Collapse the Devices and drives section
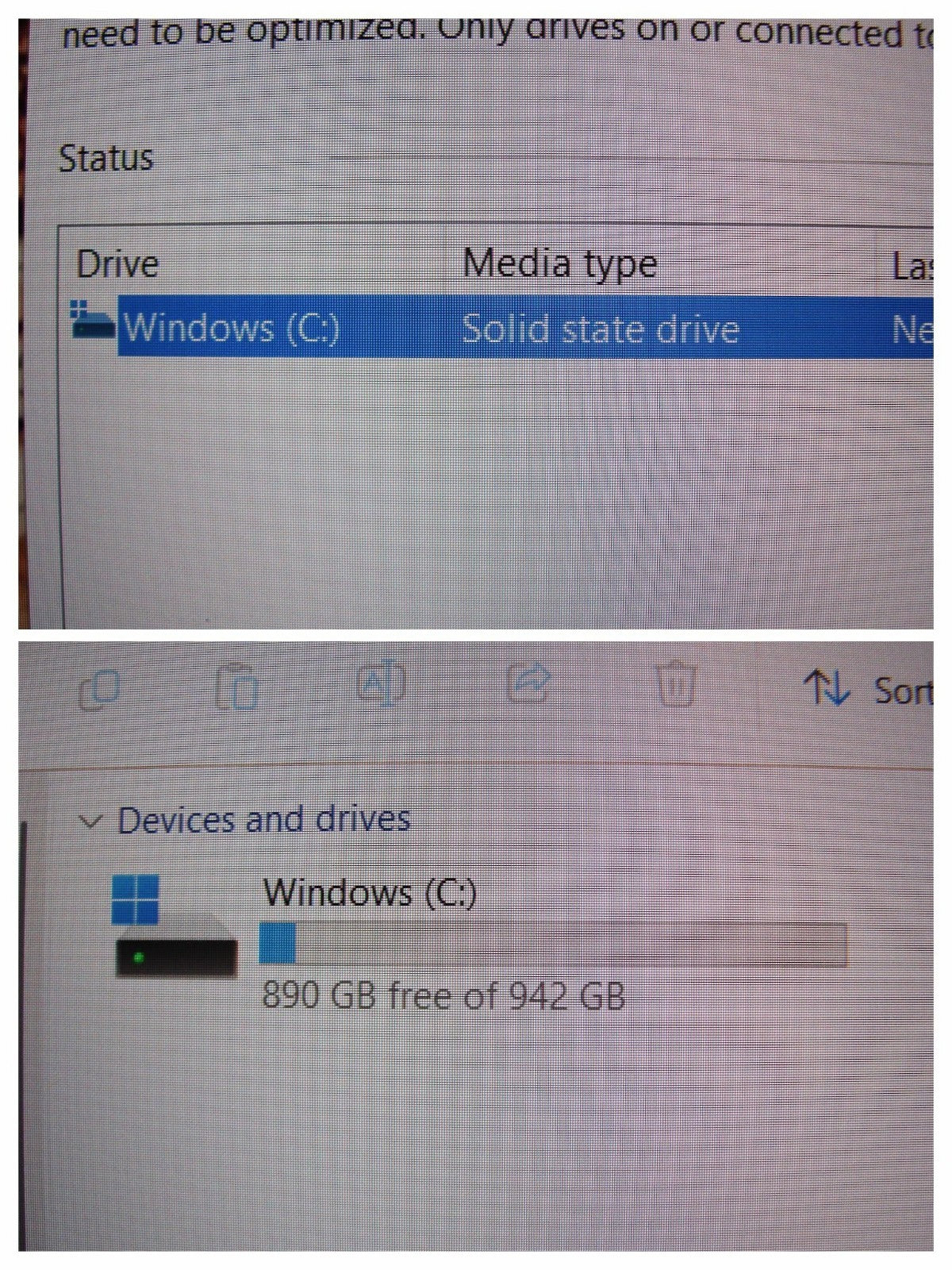Screen dimensions: 952x1270 click(x=91, y=821)
